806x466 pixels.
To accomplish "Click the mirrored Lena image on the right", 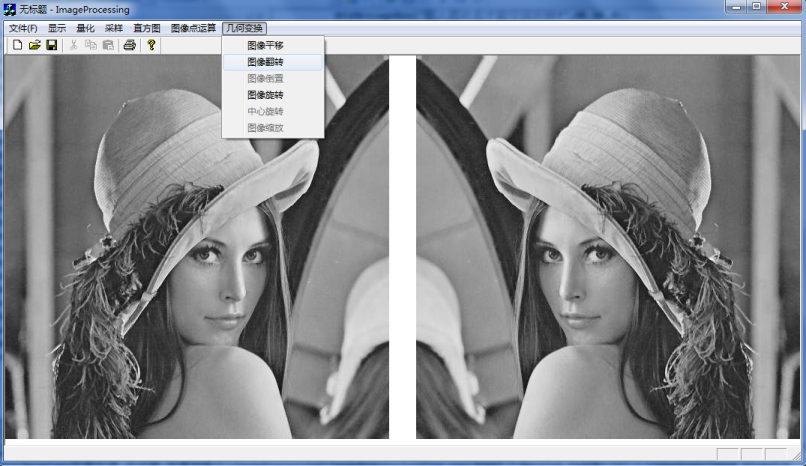I will click(608, 247).
